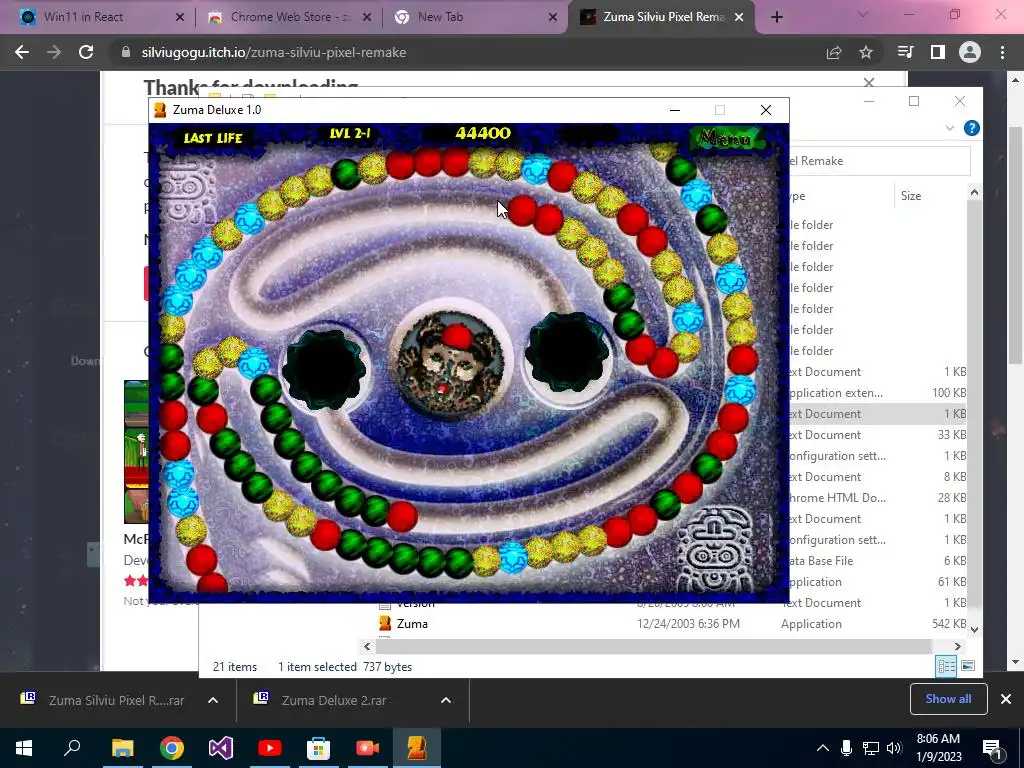
Task: Open clock and date 8:06 AM
Action: pyautogui.click(x=939, y=748)
